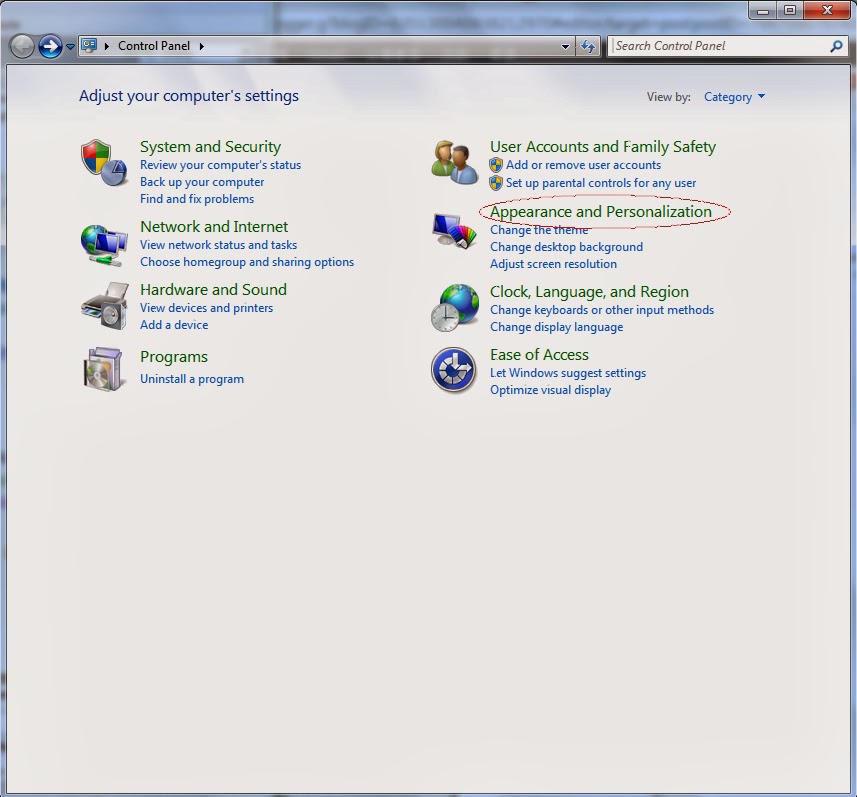
Task: Expand the arrow before Control Panel breadcrumb
Action: (107, 46)
